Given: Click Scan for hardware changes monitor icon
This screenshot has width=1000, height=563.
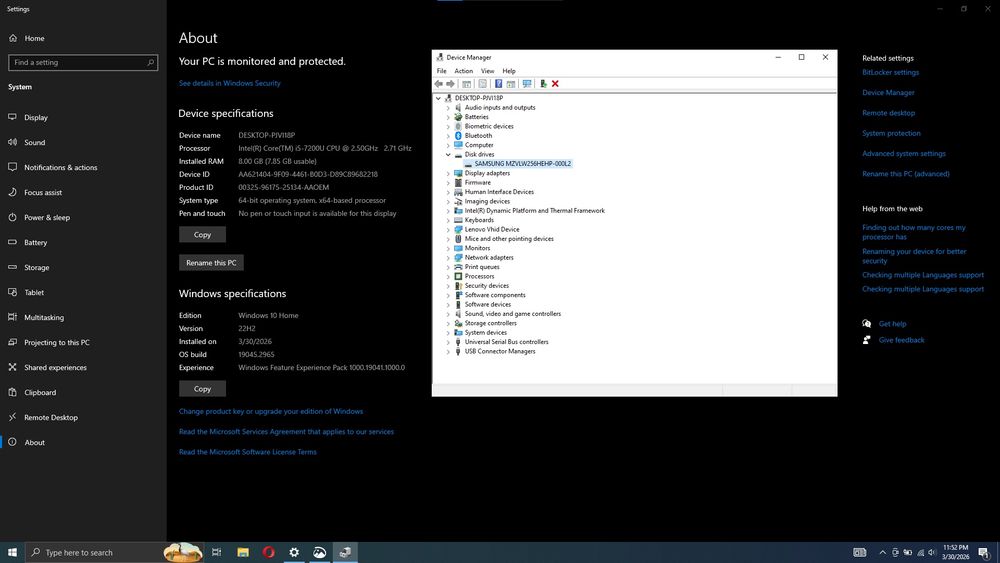Looking at the screenshot, I should (x=527, y=84).
